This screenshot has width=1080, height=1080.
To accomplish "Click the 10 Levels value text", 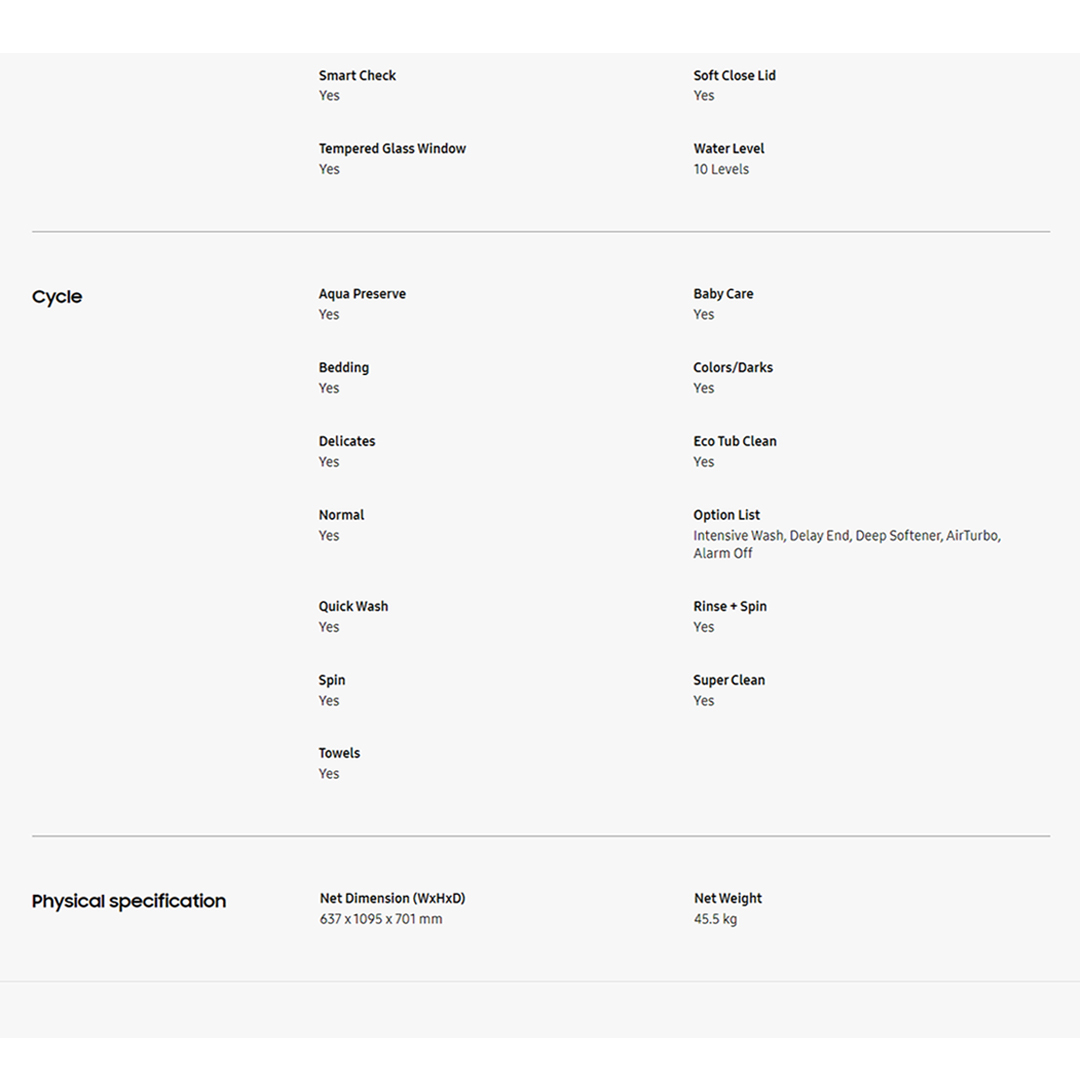I will point(721,169).
